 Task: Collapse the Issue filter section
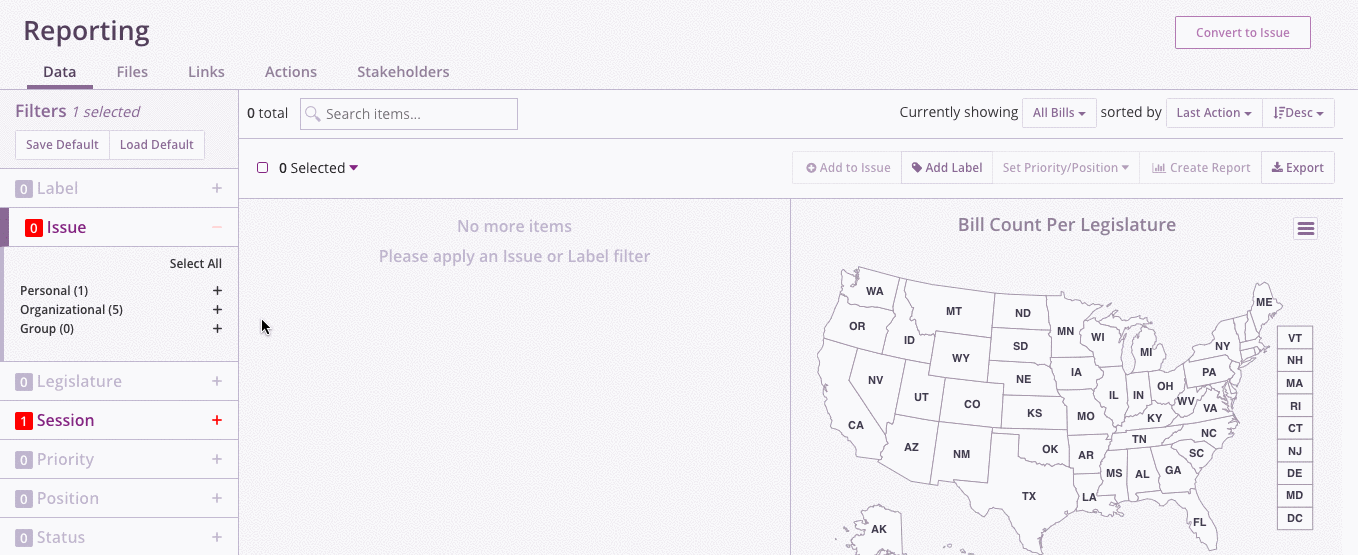tap(217, 228)
